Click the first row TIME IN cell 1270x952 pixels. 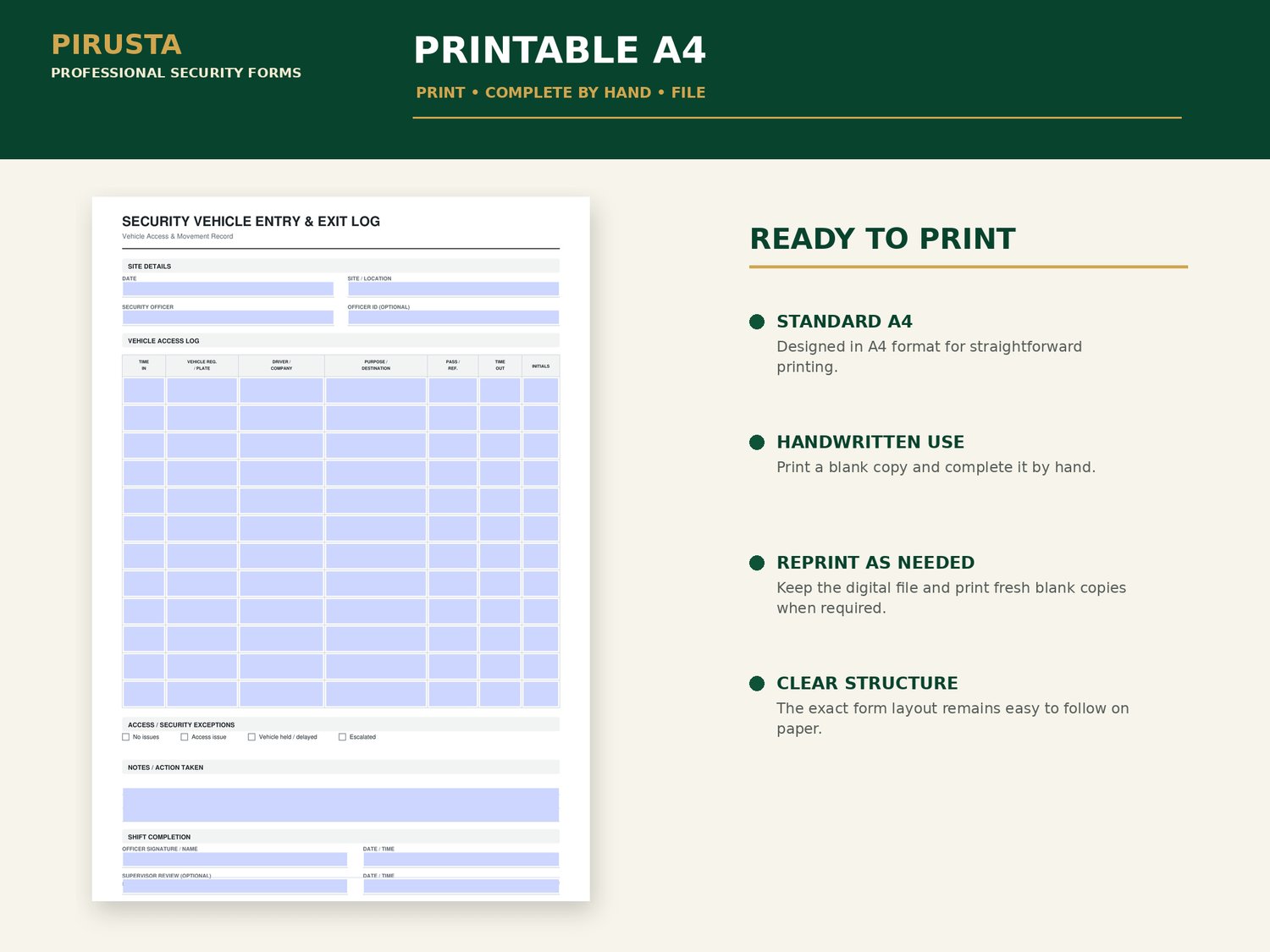tap(144, 390)
